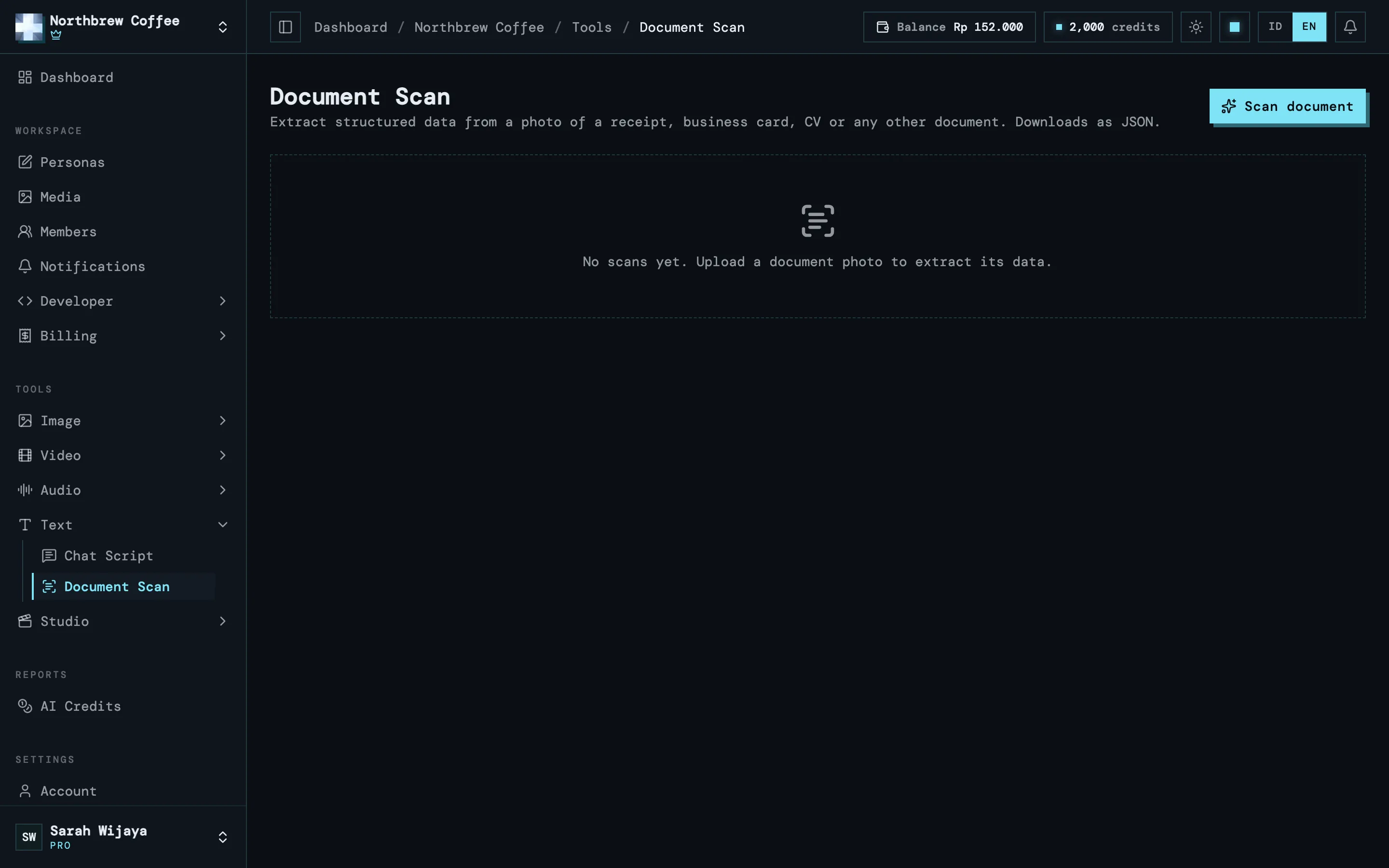
Task: Expand the Billing submenu
Action: (x=123, y=336)
